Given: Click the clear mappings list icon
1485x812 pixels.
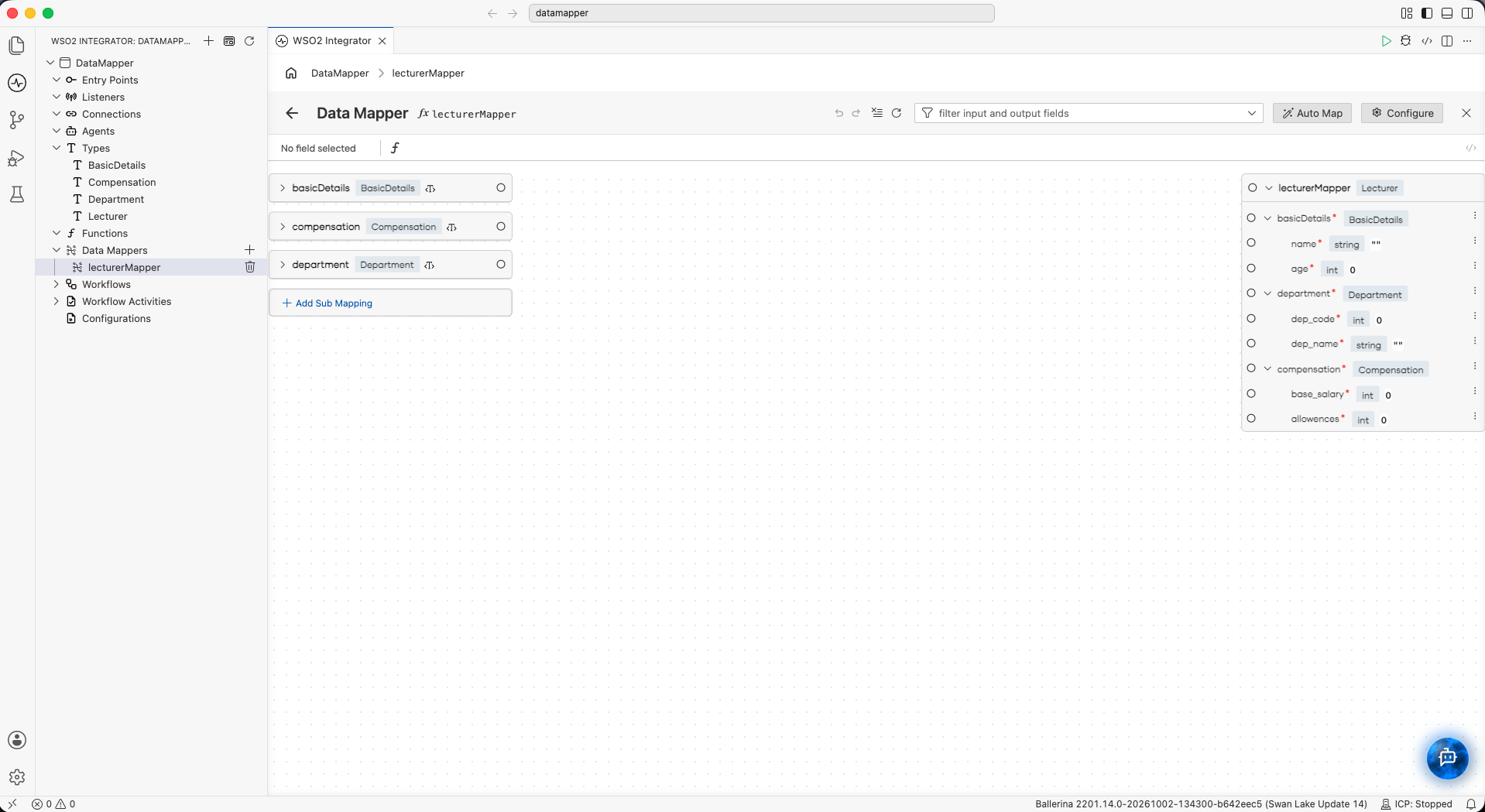Looking at the screenshot, I should point(876,113).
